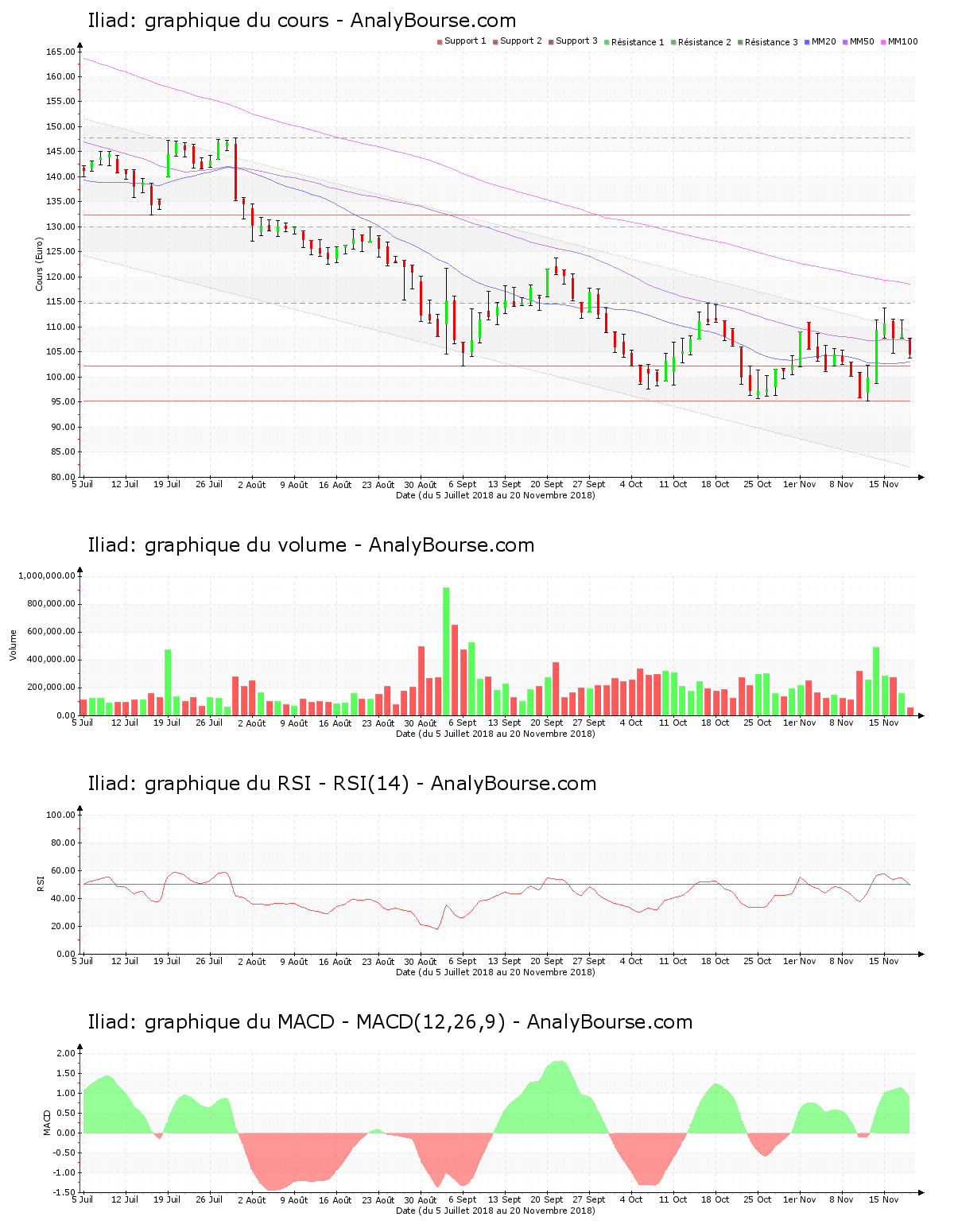Click the vertical "MACD" axis label
954x1232 pixels.
[x=48, y=1122]
